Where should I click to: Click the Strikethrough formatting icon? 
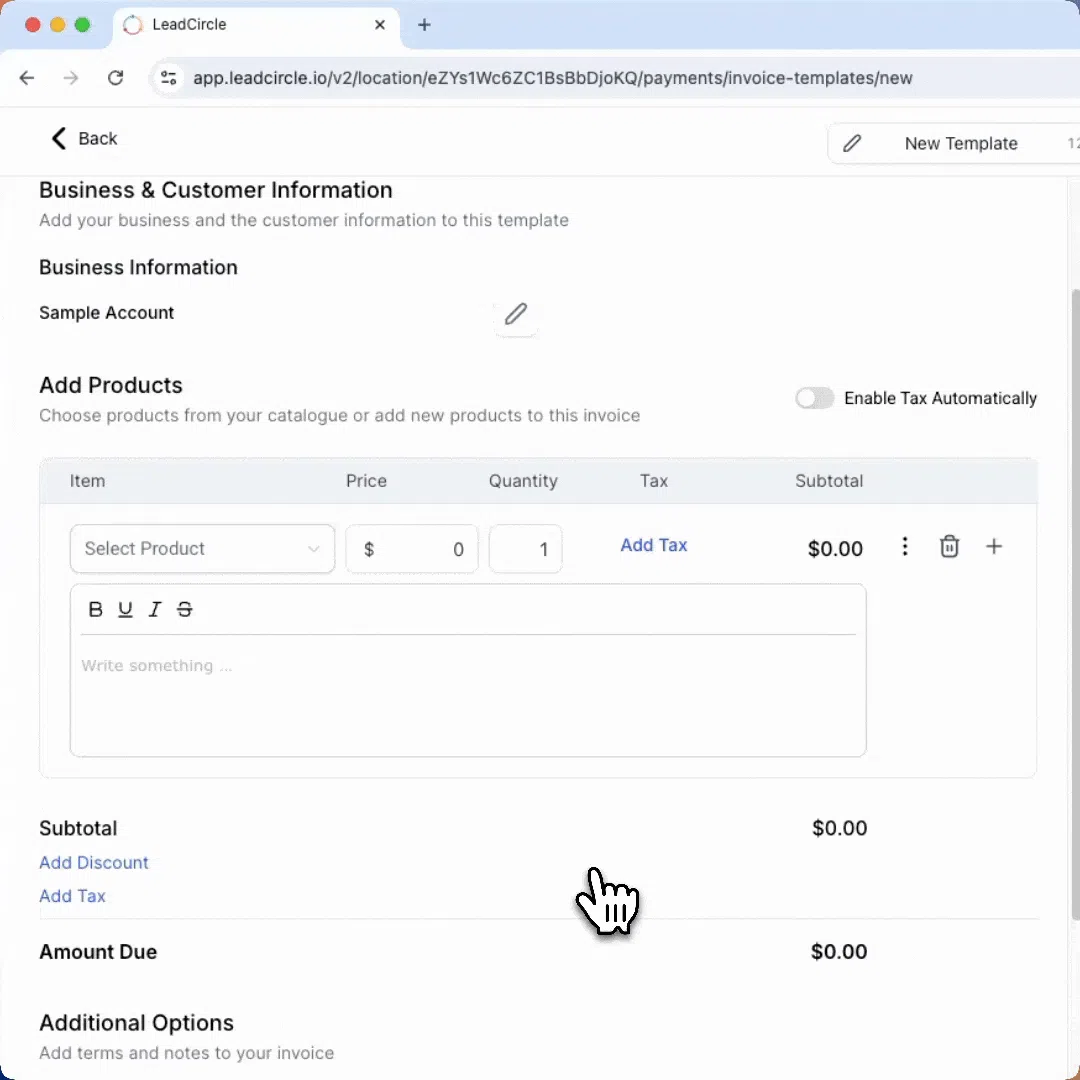tap(185, 610)
